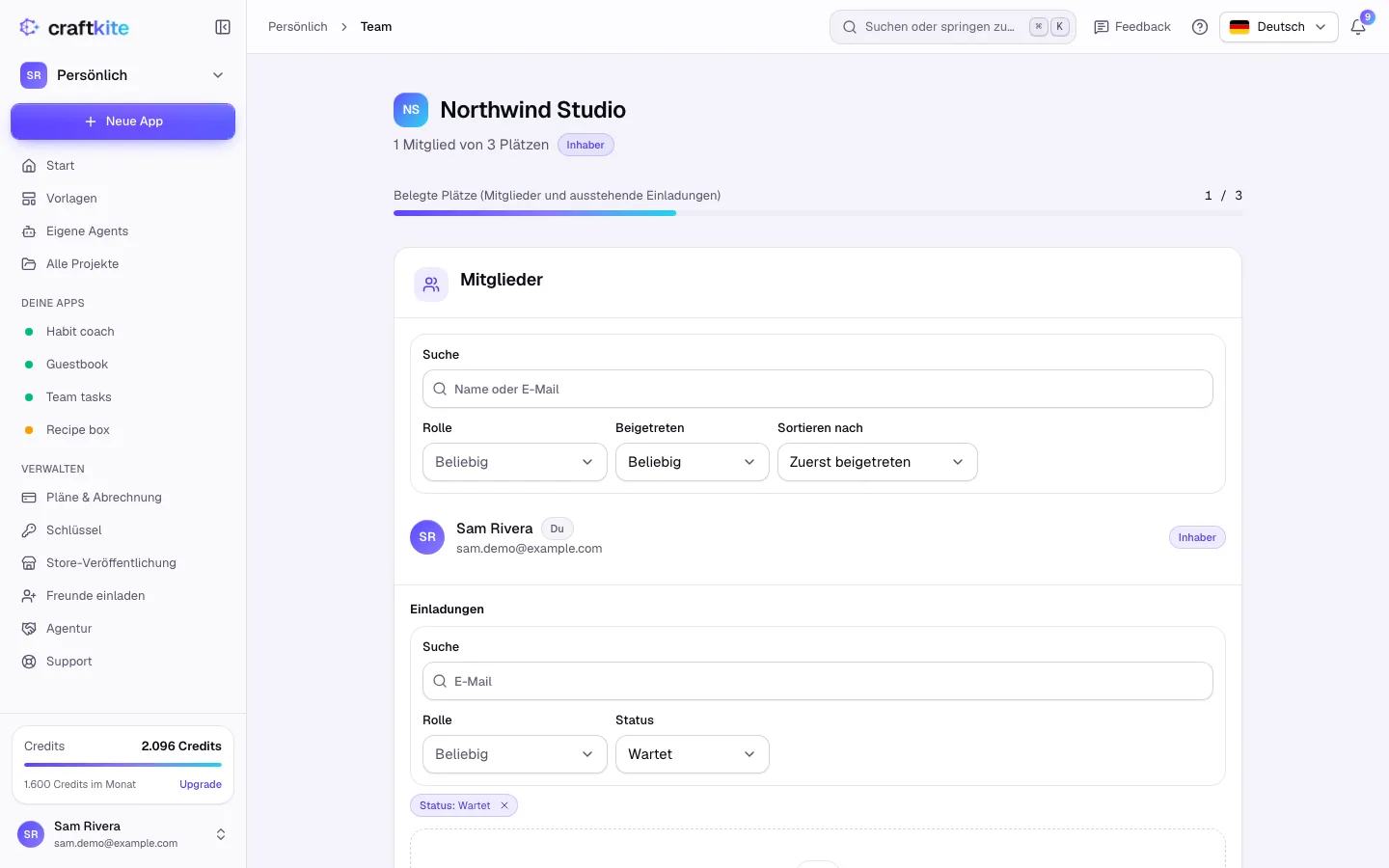The width and height of the screenshot is (1389, 868).
Task: Expand the Persönlich workspace switcher
Action: click(x=123, y=75)
